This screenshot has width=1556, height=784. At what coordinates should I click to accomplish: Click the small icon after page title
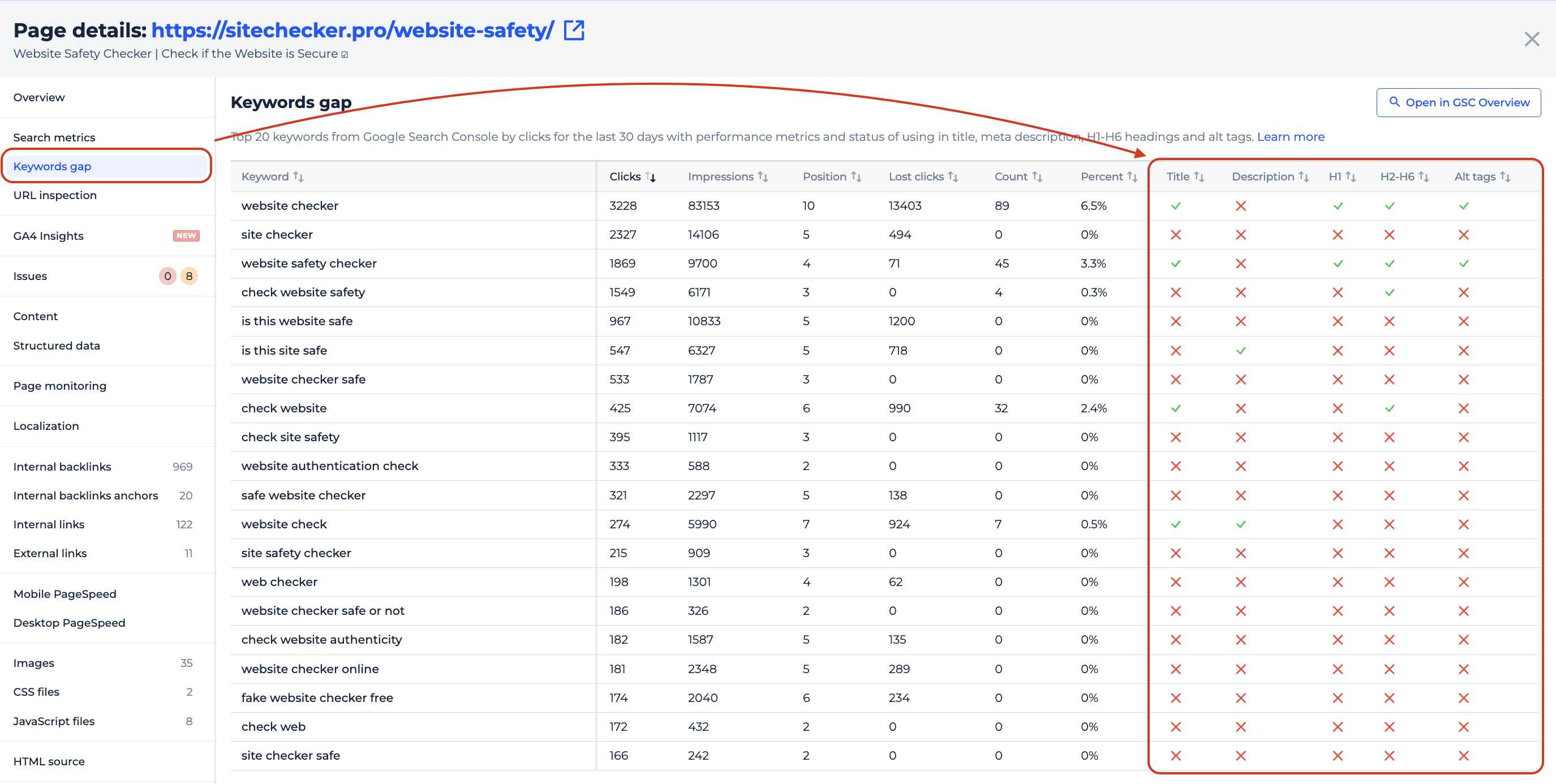[345, 54]
